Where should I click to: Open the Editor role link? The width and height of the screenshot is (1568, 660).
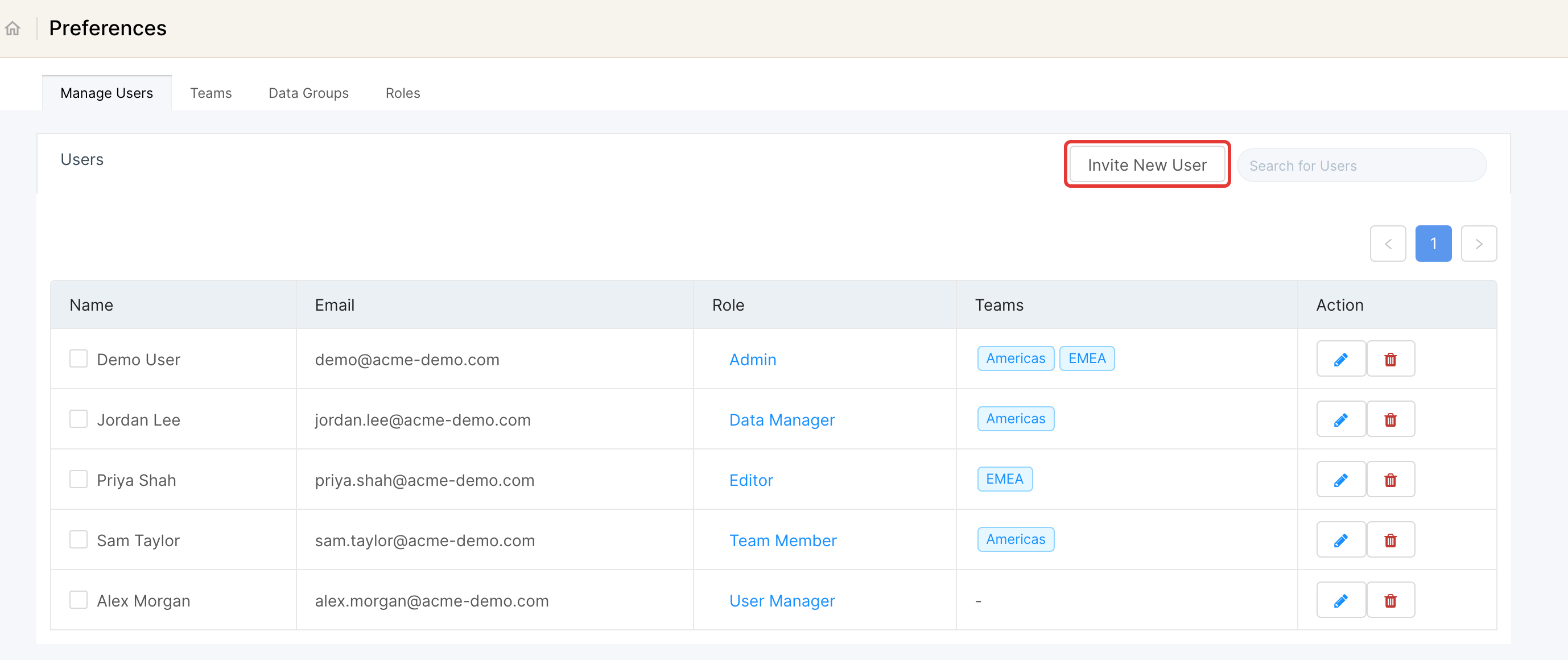pos(751,480)
